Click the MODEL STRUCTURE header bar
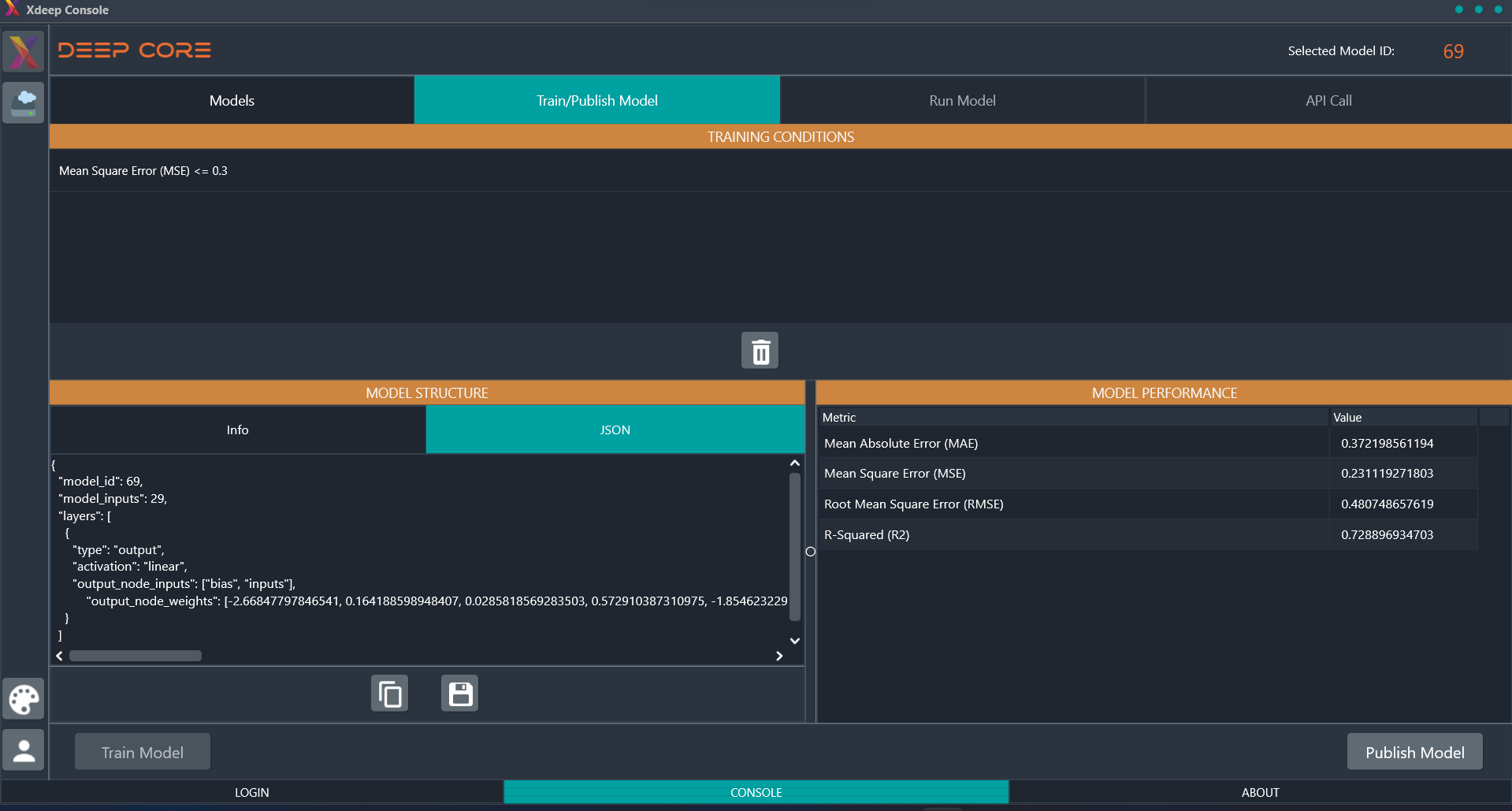1512x811 pixels. 427,392
